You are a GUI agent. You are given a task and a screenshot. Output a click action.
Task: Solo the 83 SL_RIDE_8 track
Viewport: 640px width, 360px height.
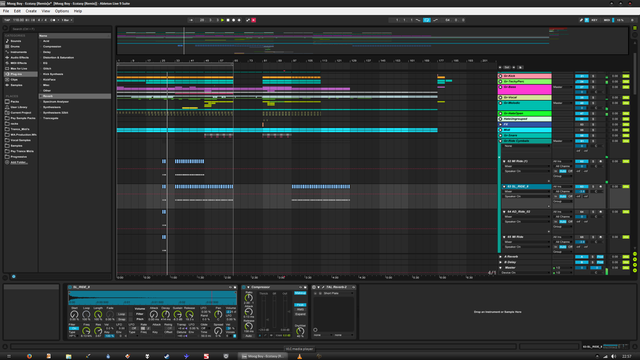[593, 187]
